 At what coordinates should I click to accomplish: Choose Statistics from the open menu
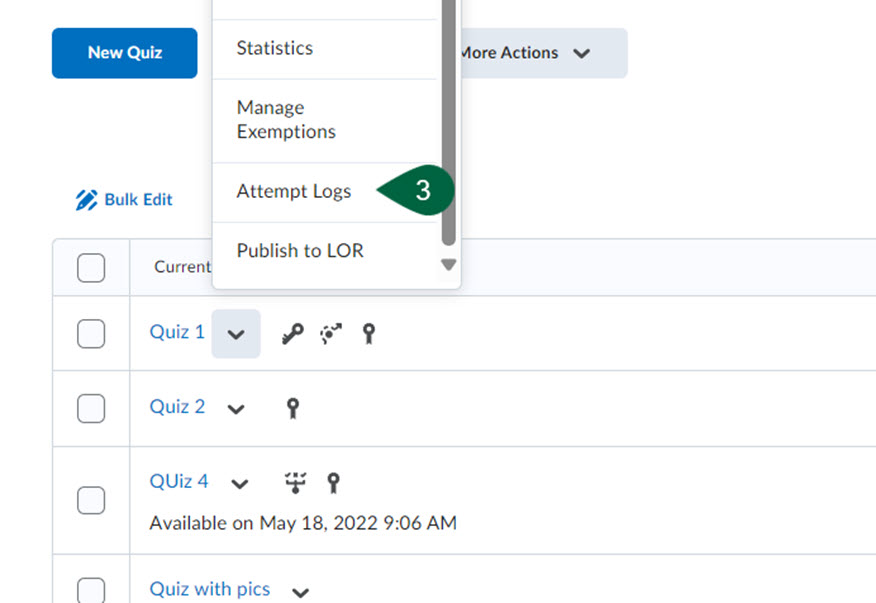tap(274, 47)
